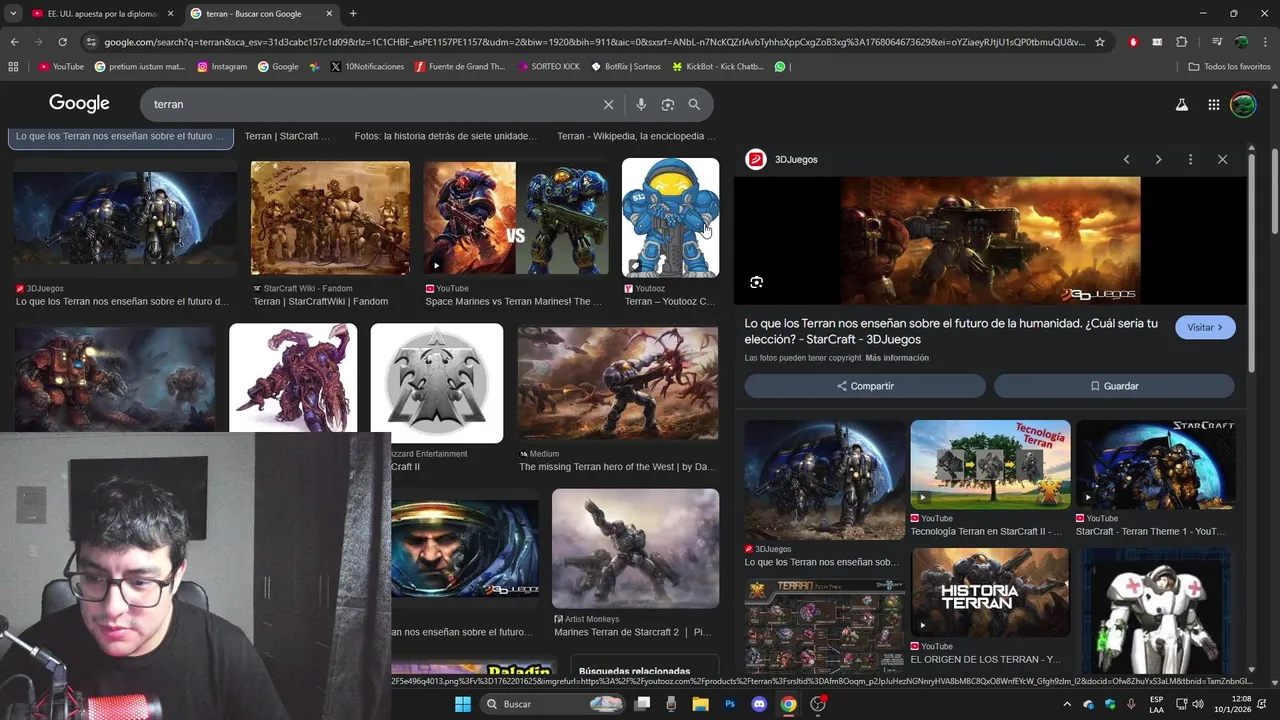Open HISTORIA TERRAN related video thumbnail
The image size is (1280, 720).
(990, 592)
